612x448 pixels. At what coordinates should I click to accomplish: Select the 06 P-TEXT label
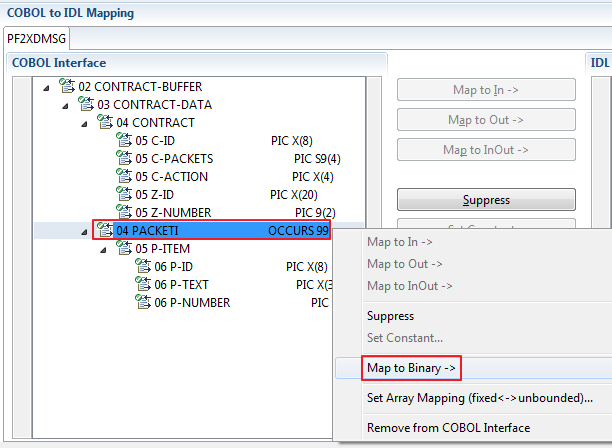pyautogui.click(x=181, y=284)
